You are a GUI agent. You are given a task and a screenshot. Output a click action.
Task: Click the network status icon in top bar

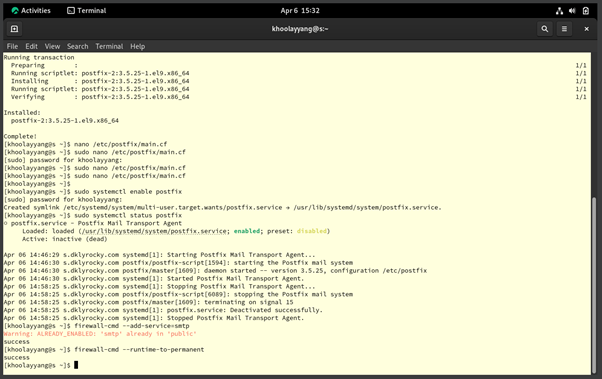tap(559, 11)
